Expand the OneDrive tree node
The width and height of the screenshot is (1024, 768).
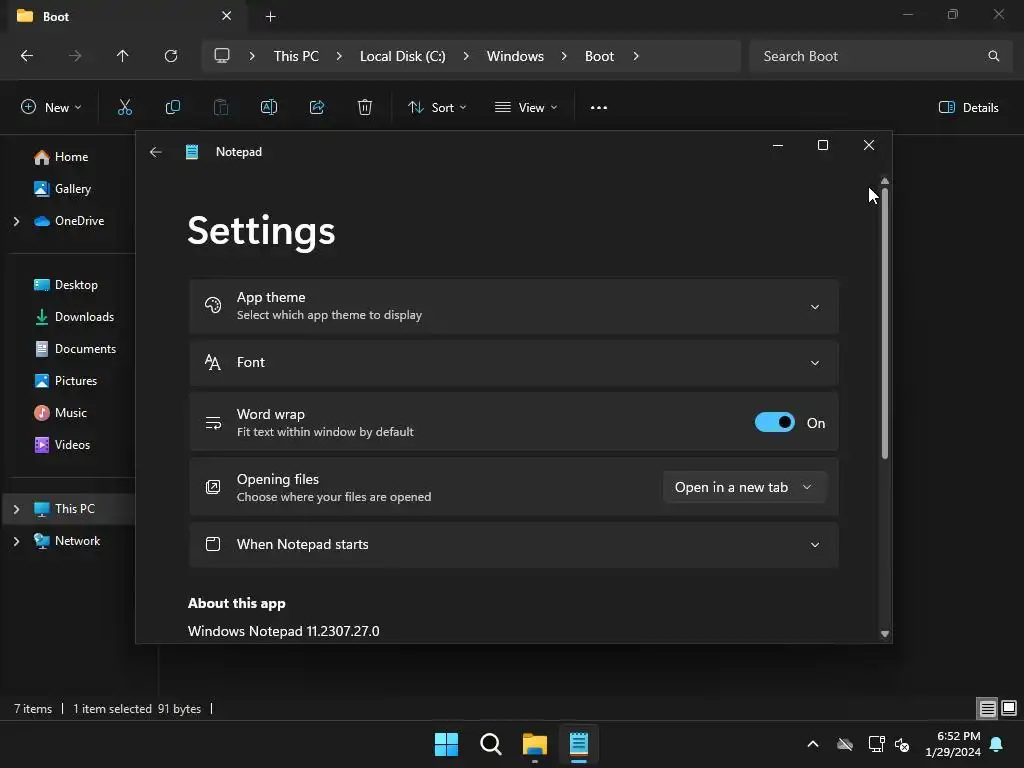[x=16, y=221]
